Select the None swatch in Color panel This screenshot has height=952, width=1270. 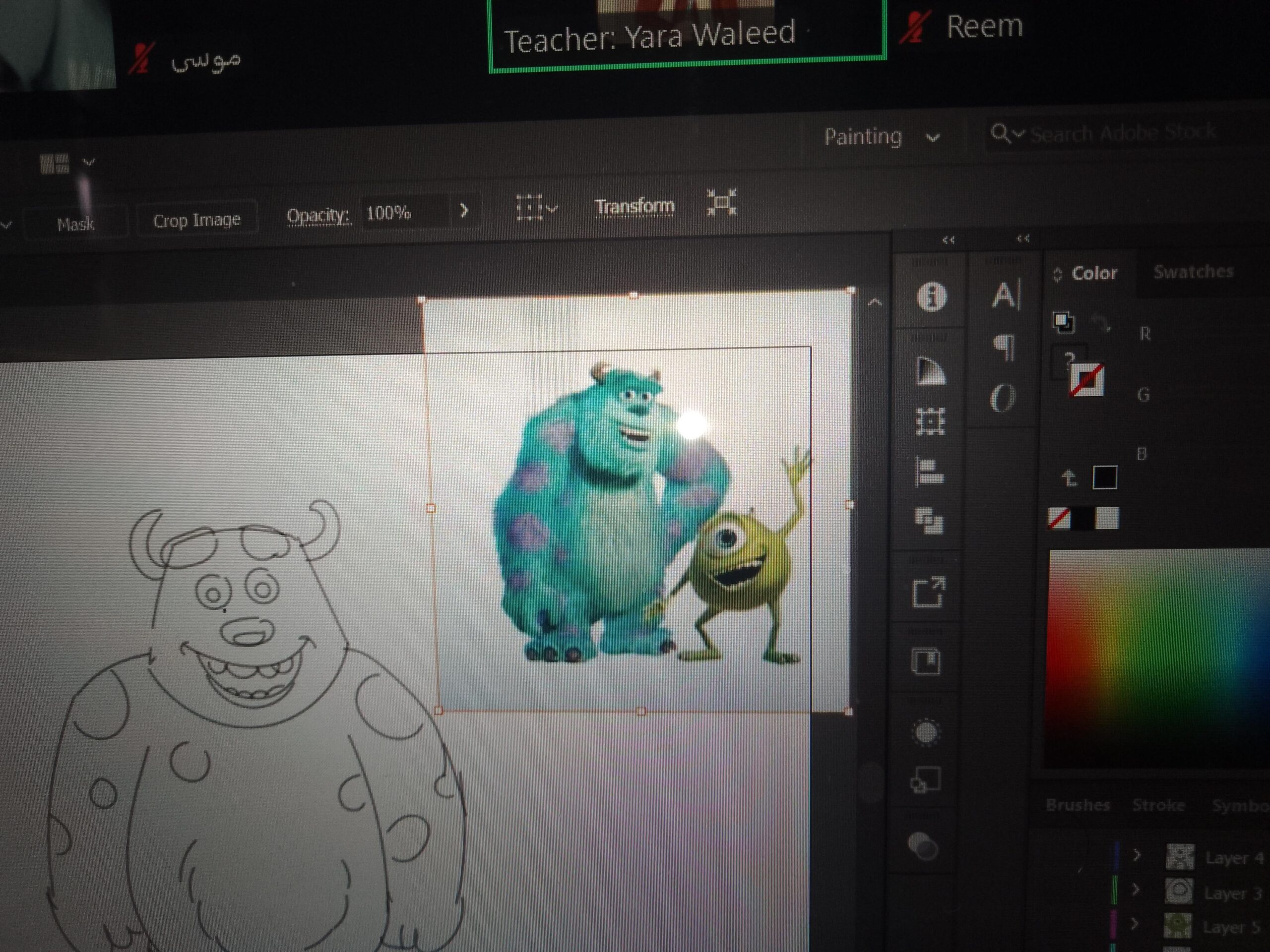(x=1059, y=518)
